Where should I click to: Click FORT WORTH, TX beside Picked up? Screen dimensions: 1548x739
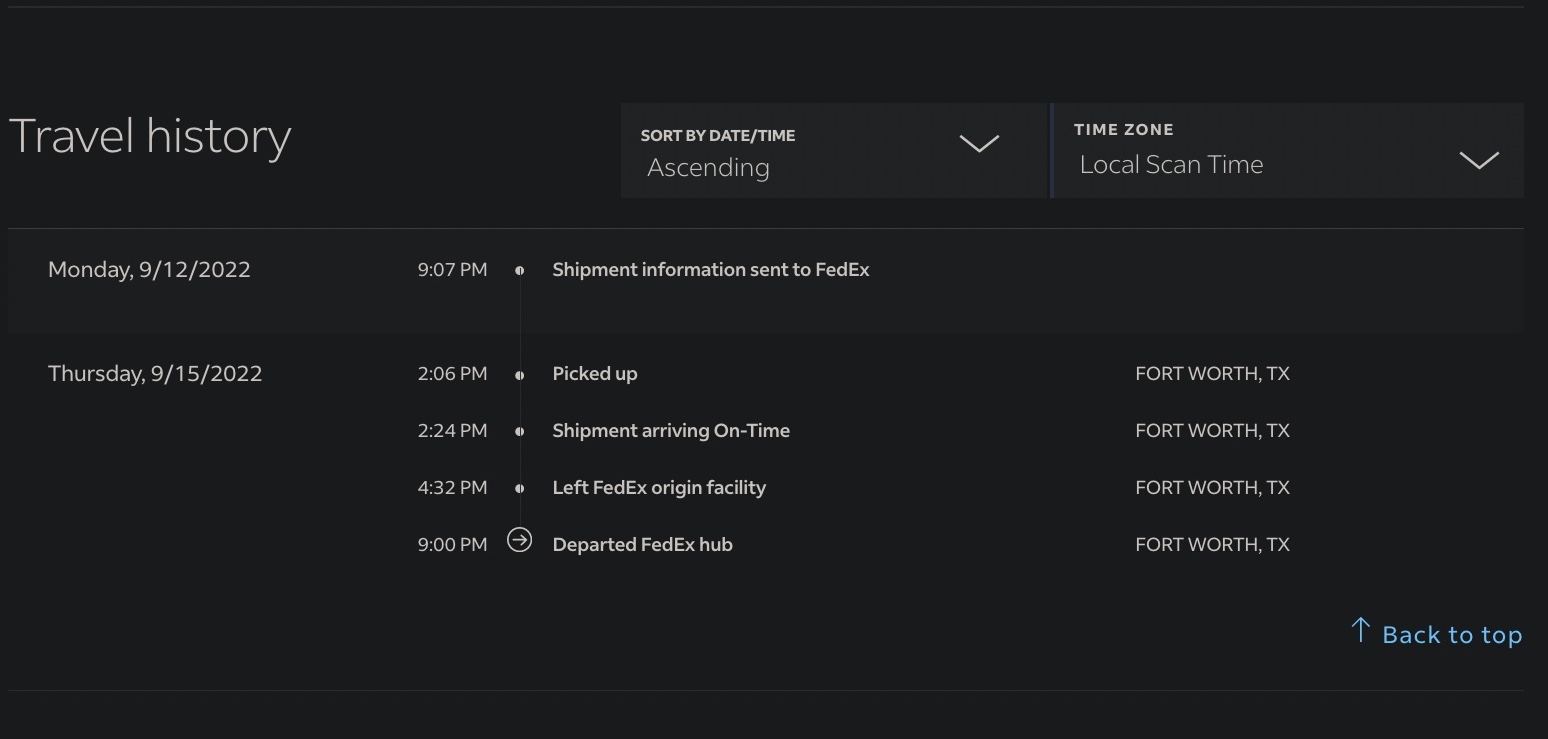coord(1212,374)
